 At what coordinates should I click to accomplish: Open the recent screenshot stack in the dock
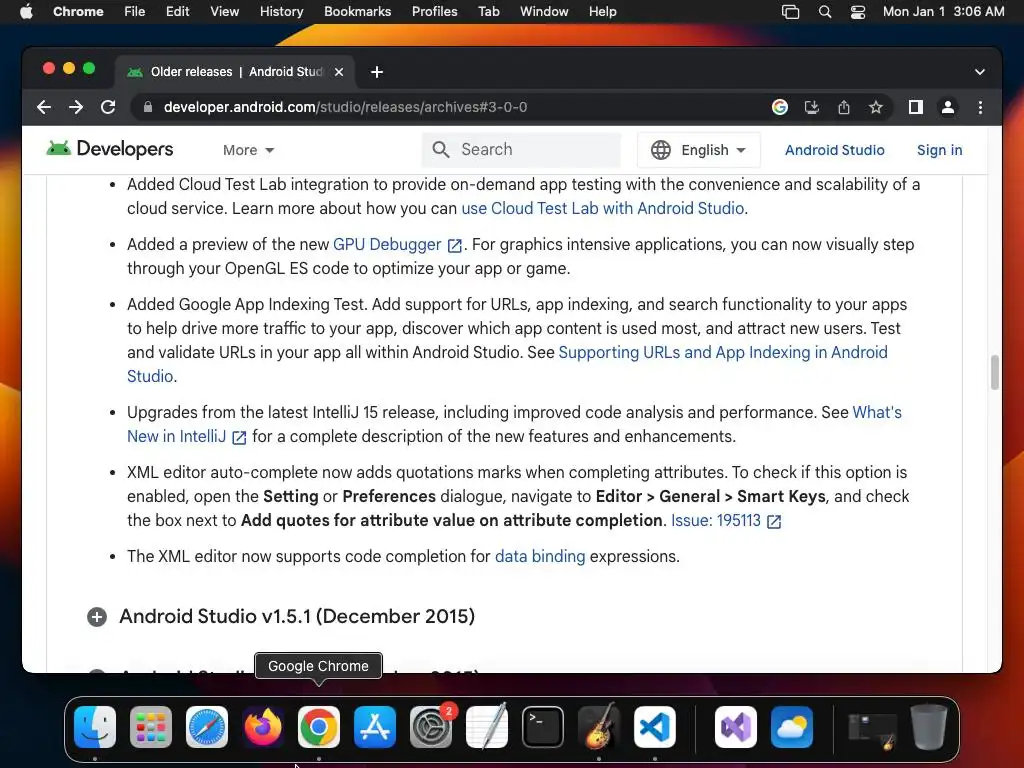tap(871, 730)
